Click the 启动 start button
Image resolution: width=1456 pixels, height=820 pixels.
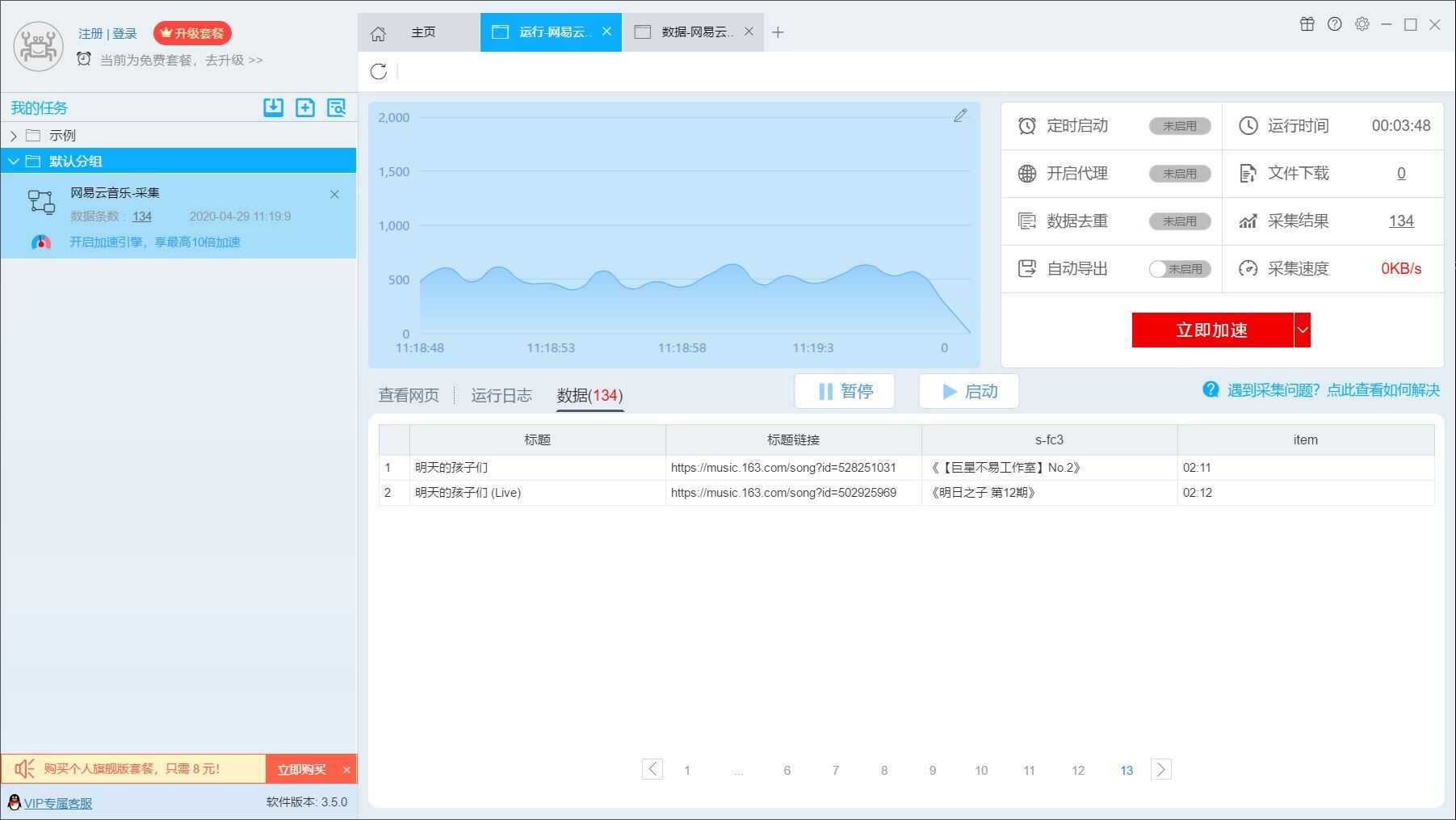pyautogui.click(x=969, y=391)
